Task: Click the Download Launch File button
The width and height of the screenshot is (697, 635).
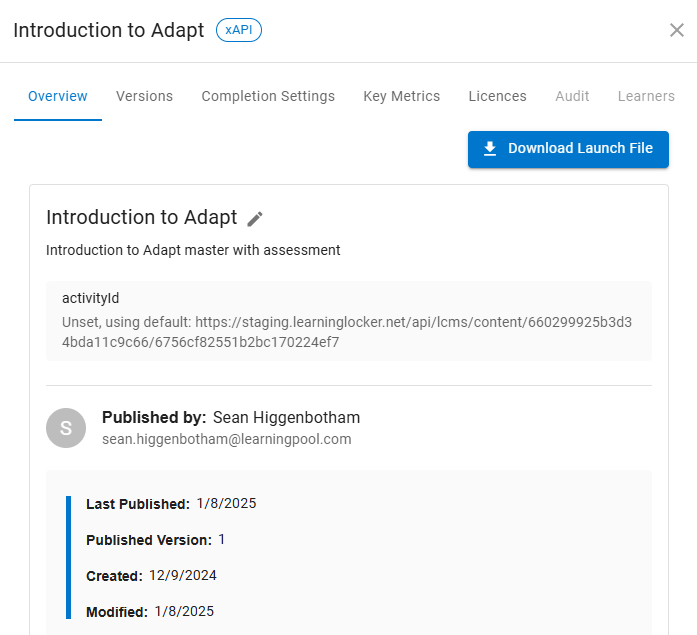Action: click(568, 149)
